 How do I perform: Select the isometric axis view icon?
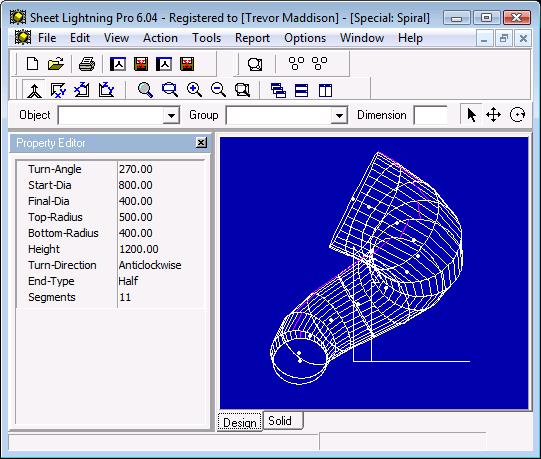tap(34, 90)
